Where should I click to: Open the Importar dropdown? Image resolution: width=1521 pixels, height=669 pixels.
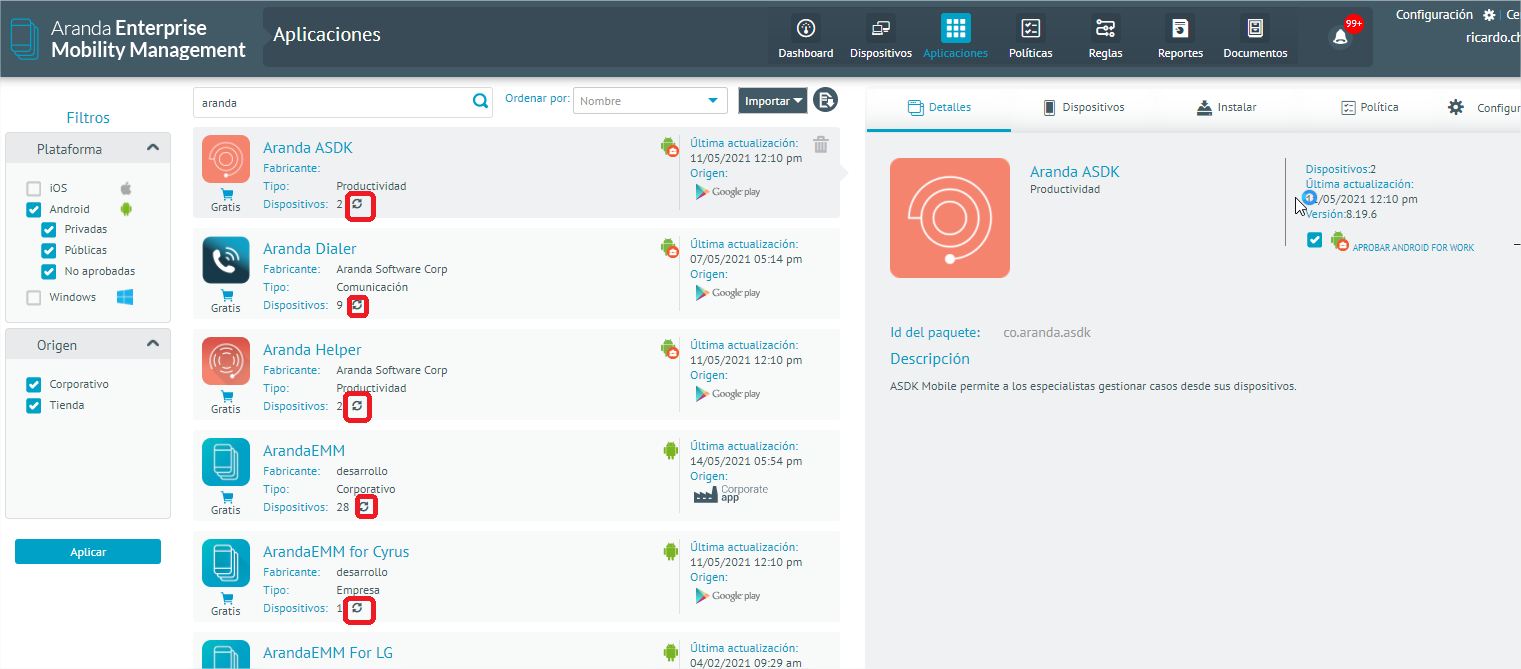point(773,101)
